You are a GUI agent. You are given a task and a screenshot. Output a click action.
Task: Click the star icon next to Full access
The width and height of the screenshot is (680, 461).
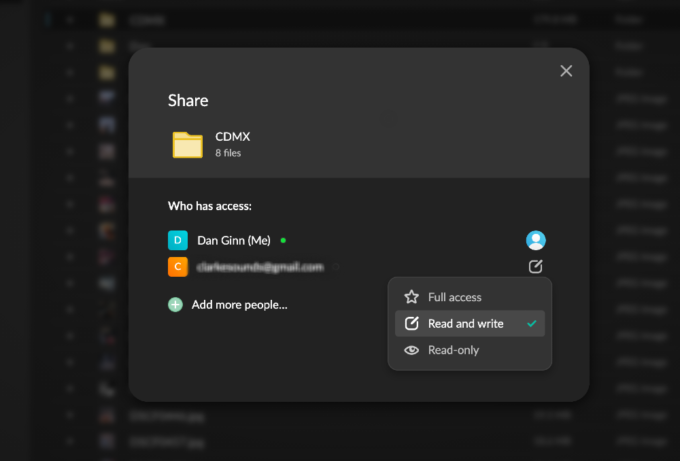click(x=411, y=297)
